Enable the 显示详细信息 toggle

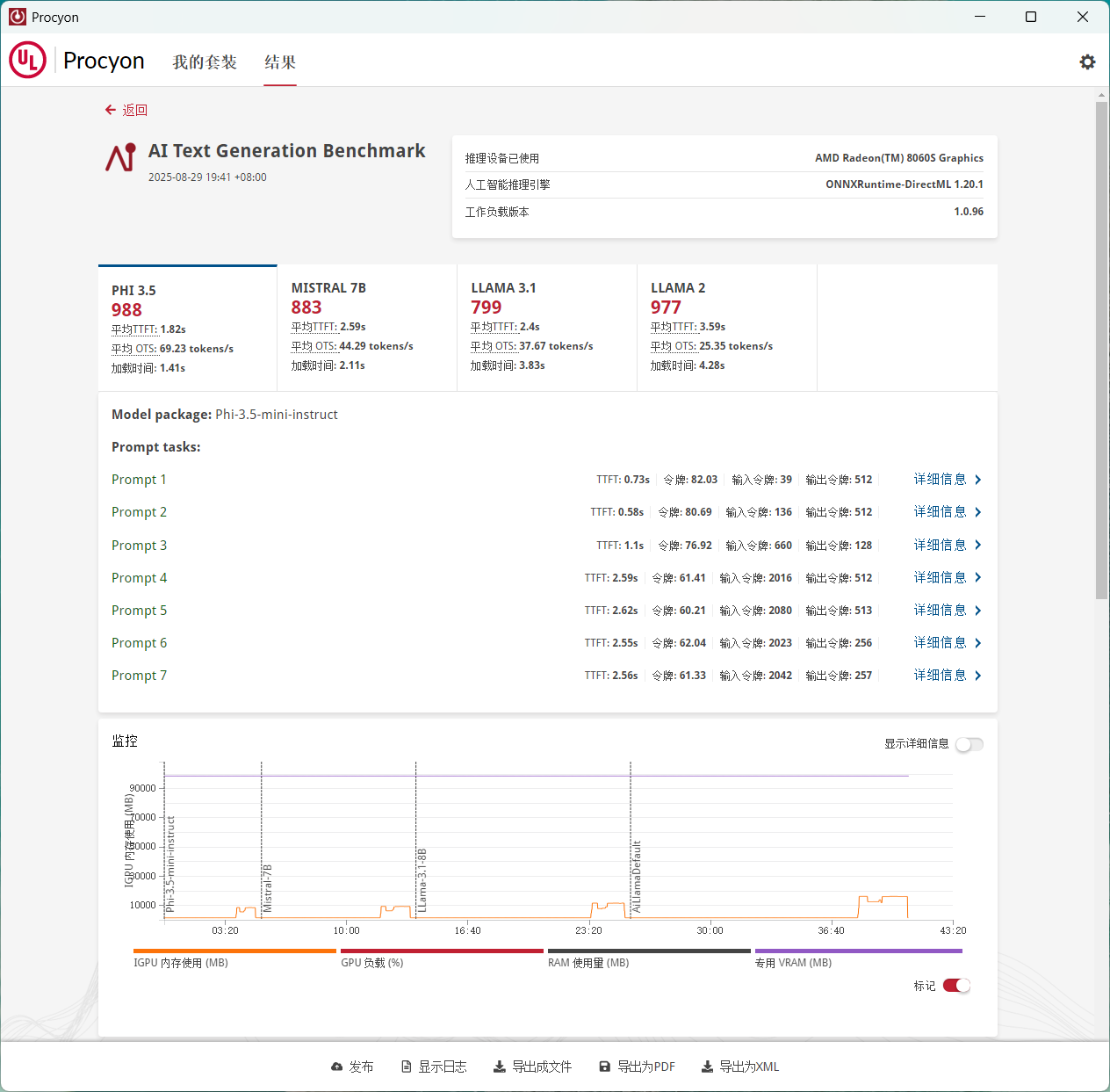click(x=969, y=744)
